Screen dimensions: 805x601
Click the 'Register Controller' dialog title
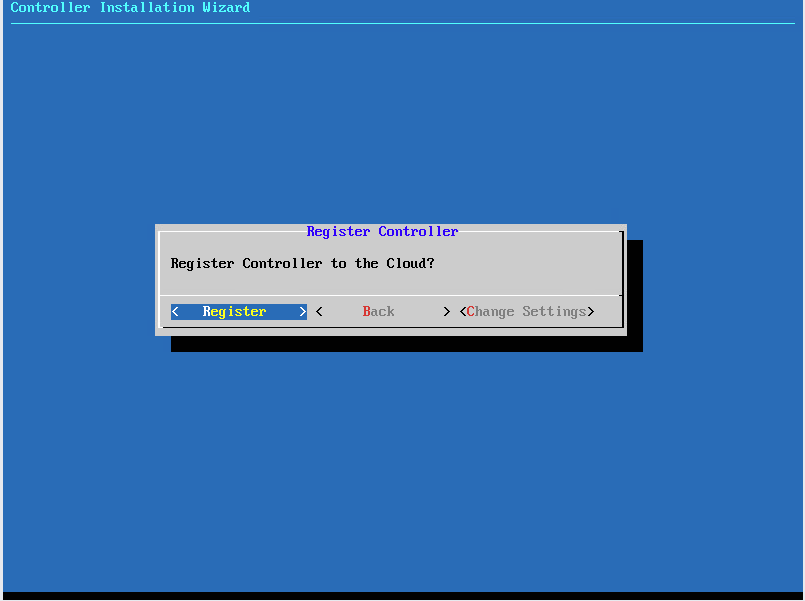click(382, 231)
